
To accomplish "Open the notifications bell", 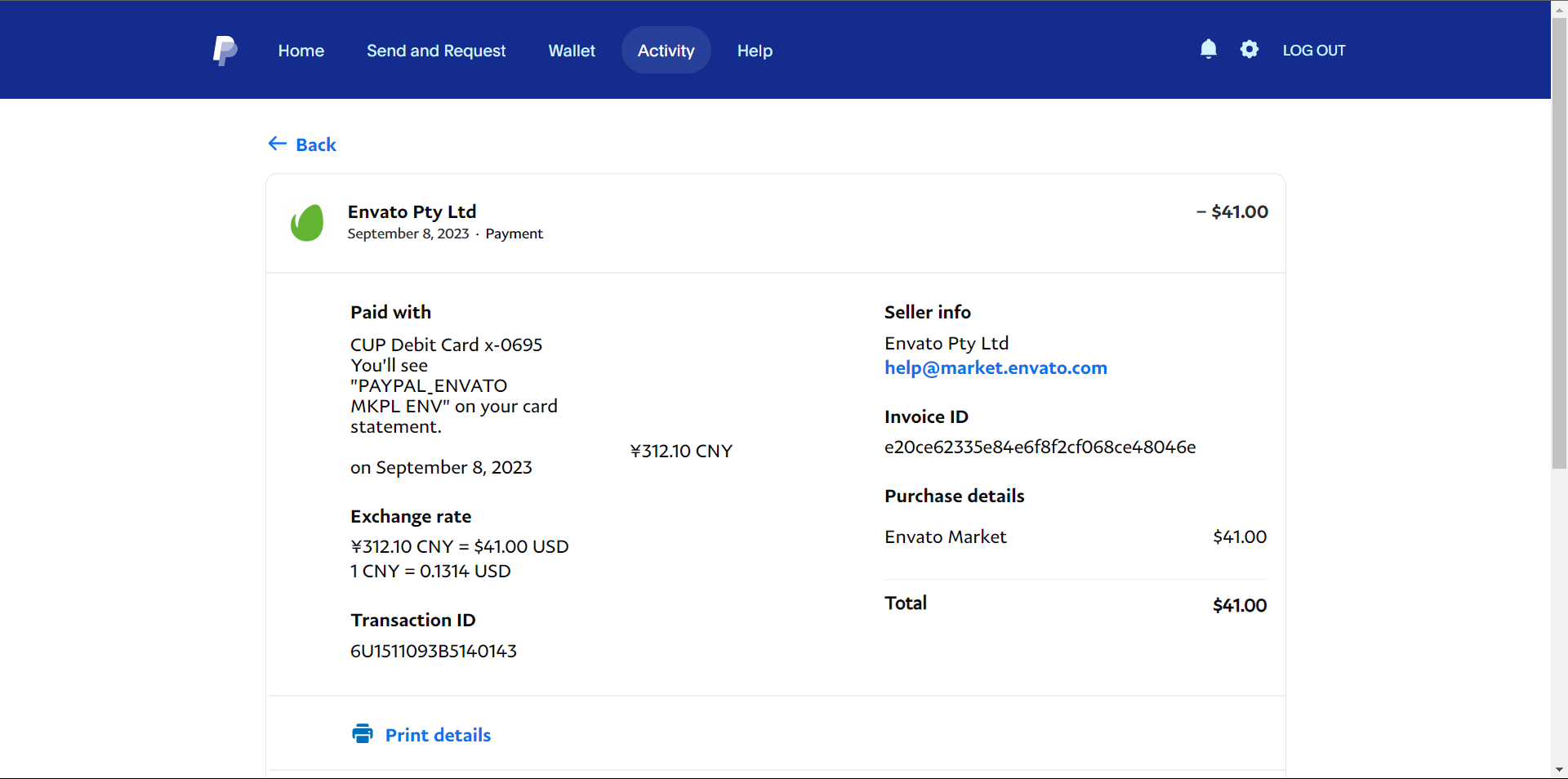I will tap(1209, 50).
